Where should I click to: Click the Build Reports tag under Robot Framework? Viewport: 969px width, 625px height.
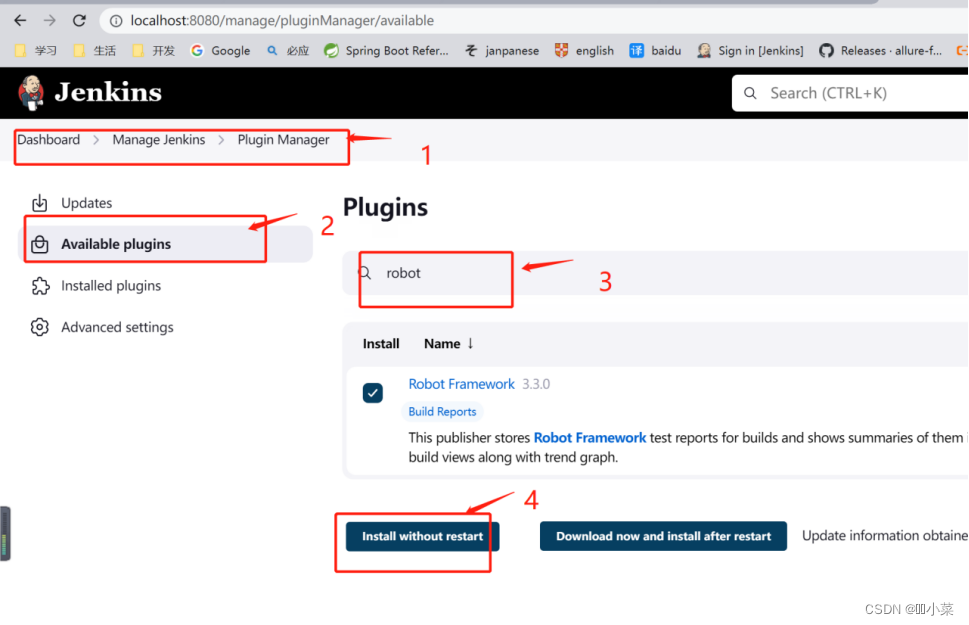coord(442,411)
